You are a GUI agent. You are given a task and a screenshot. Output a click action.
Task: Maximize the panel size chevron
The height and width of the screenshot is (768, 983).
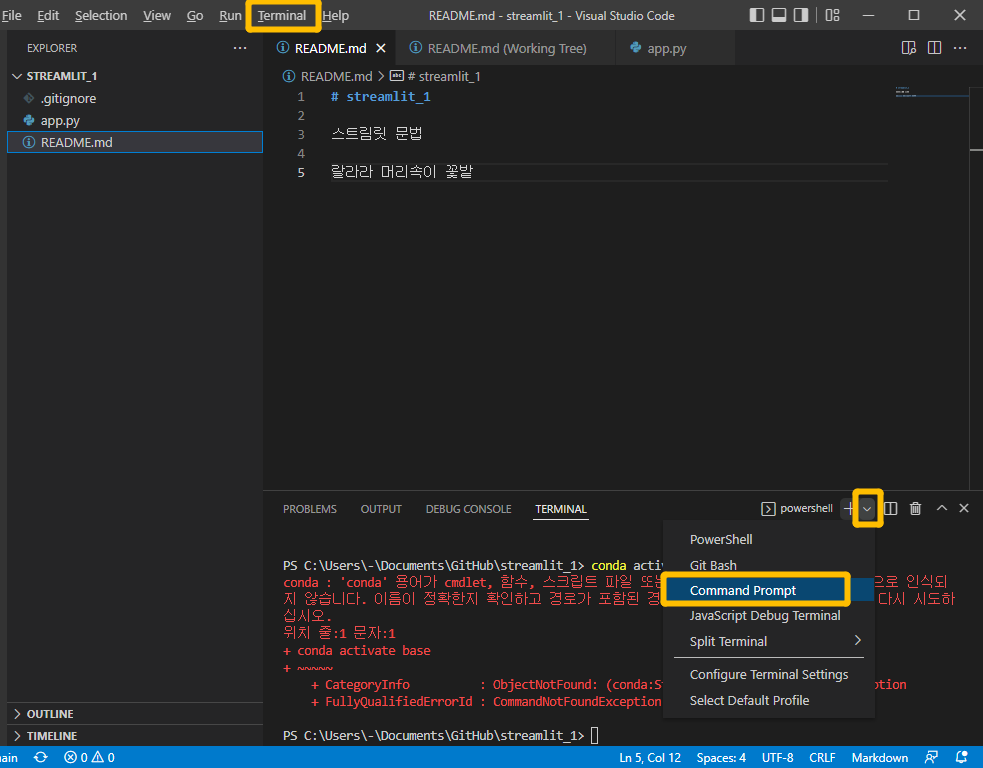[942, 508]
